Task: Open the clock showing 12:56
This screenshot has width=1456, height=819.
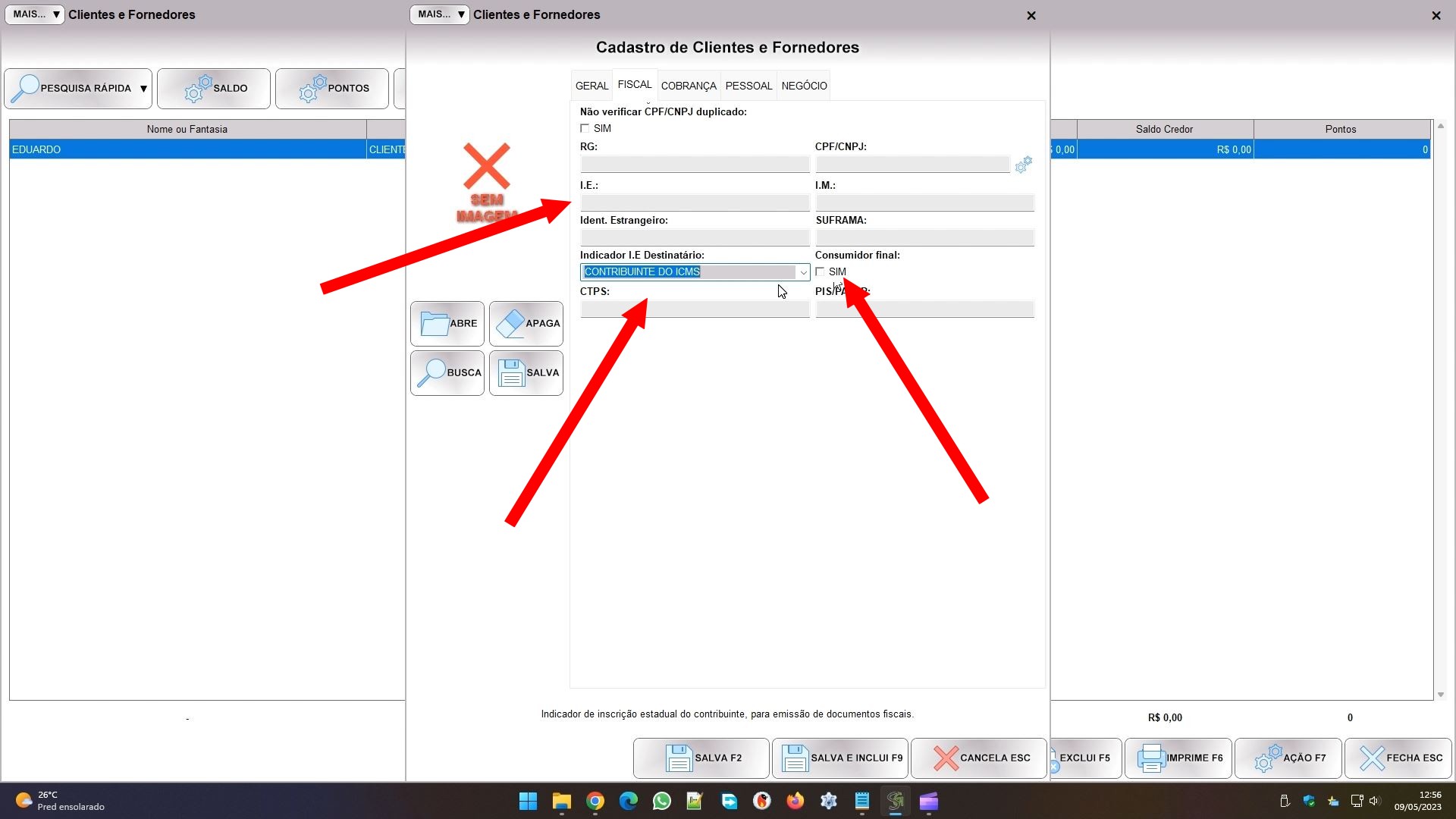Action: tap(1418, 802)
